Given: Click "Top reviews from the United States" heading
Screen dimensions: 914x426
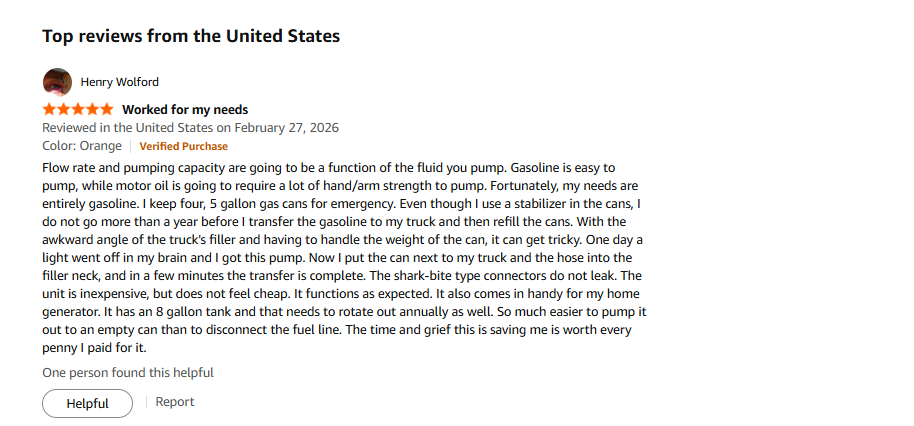Looking at the screenshot, I should click(x=191, y=36).
